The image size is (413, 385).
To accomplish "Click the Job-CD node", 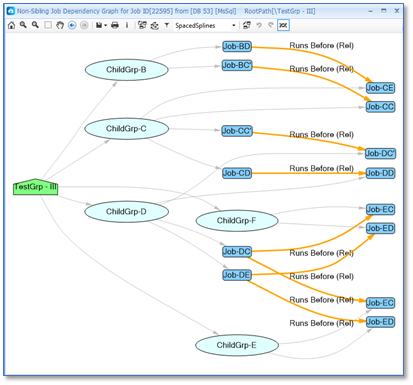I will [x=237, y=173].
